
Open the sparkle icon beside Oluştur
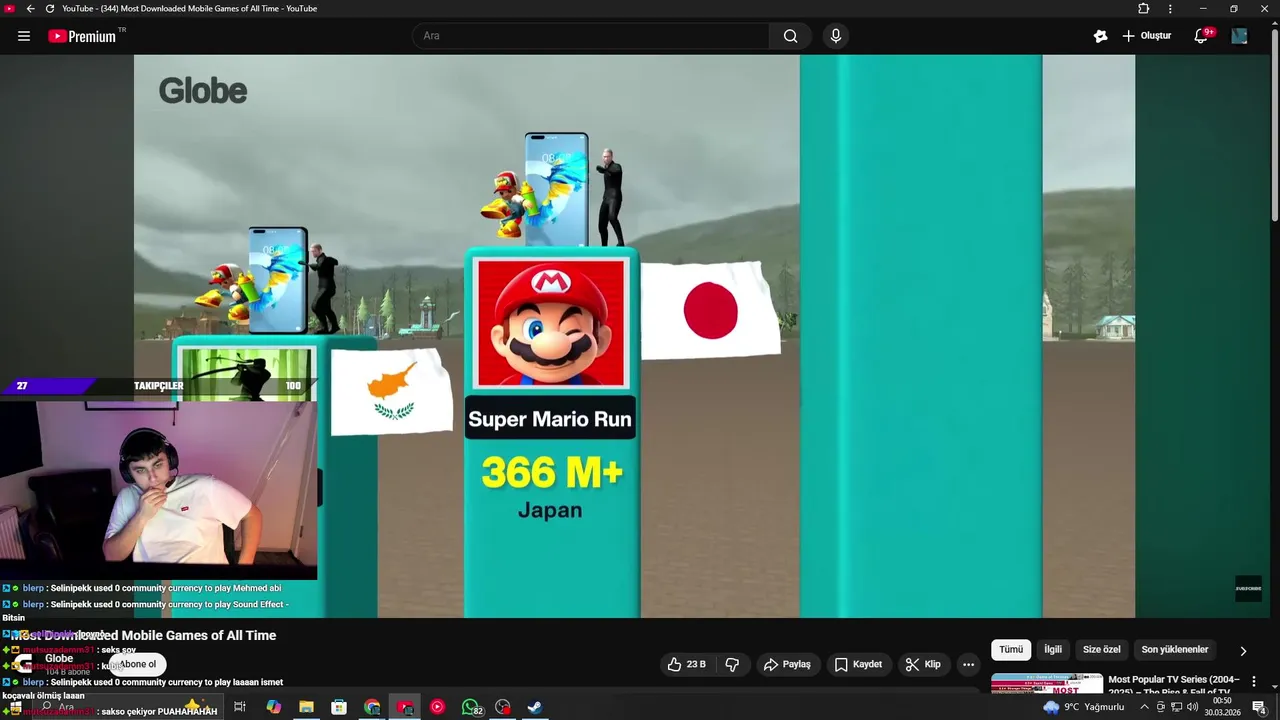pos(1100,36)
